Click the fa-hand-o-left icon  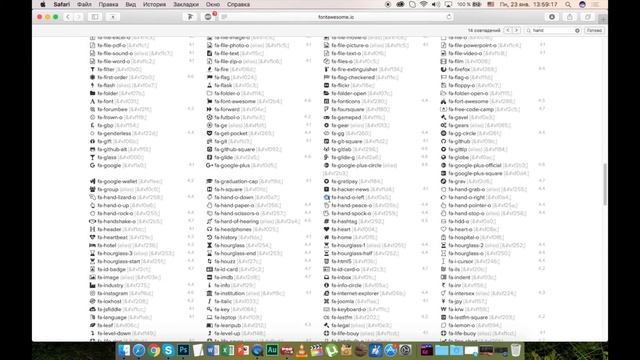pos(326,197)
